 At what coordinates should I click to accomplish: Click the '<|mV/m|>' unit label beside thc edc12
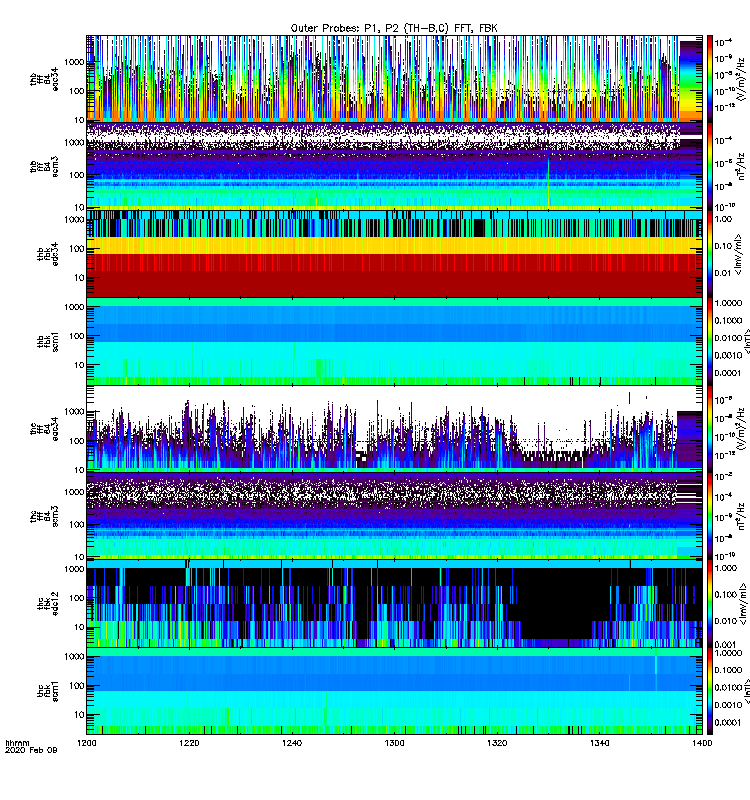(x=743, y=604)
